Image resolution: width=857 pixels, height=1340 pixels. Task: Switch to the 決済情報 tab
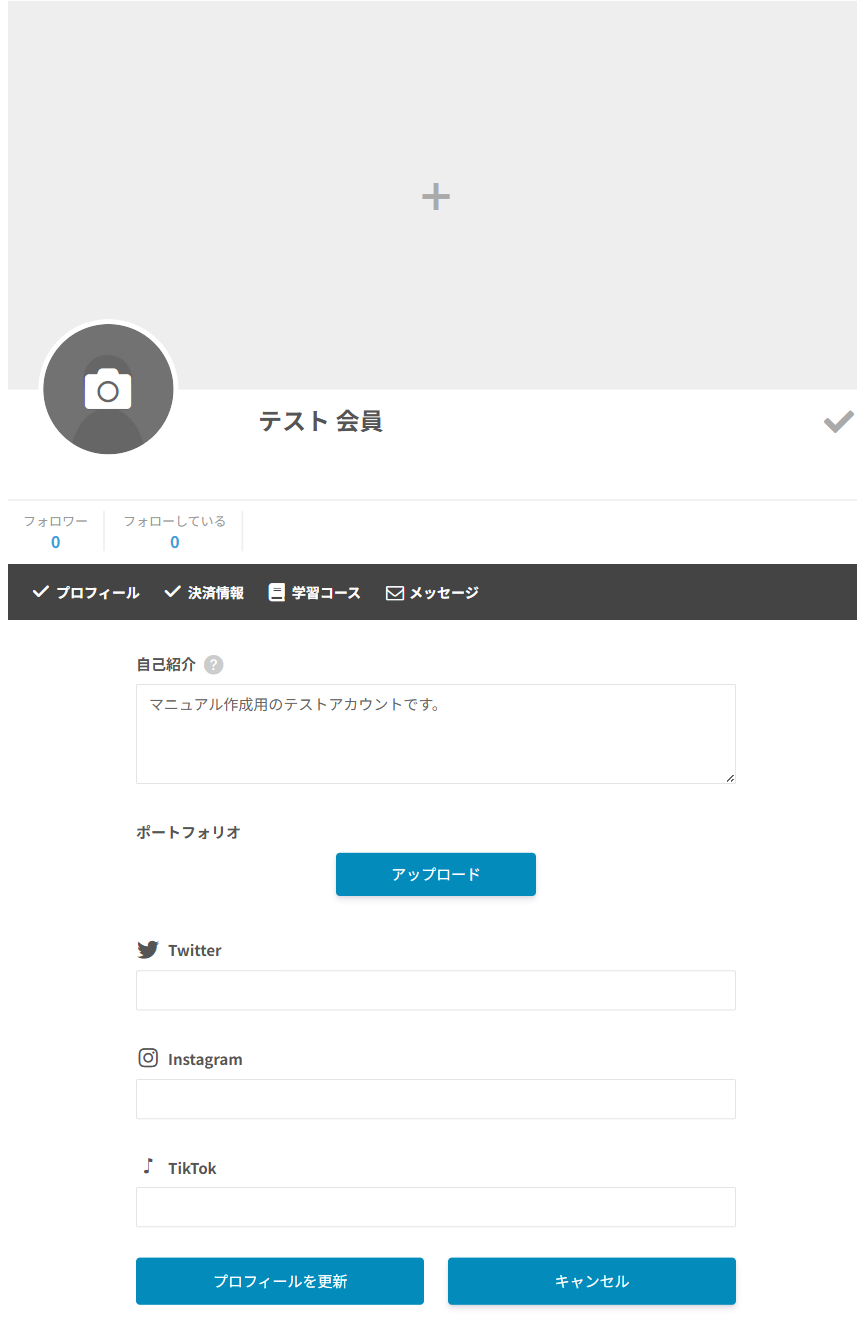coord(204,592)
